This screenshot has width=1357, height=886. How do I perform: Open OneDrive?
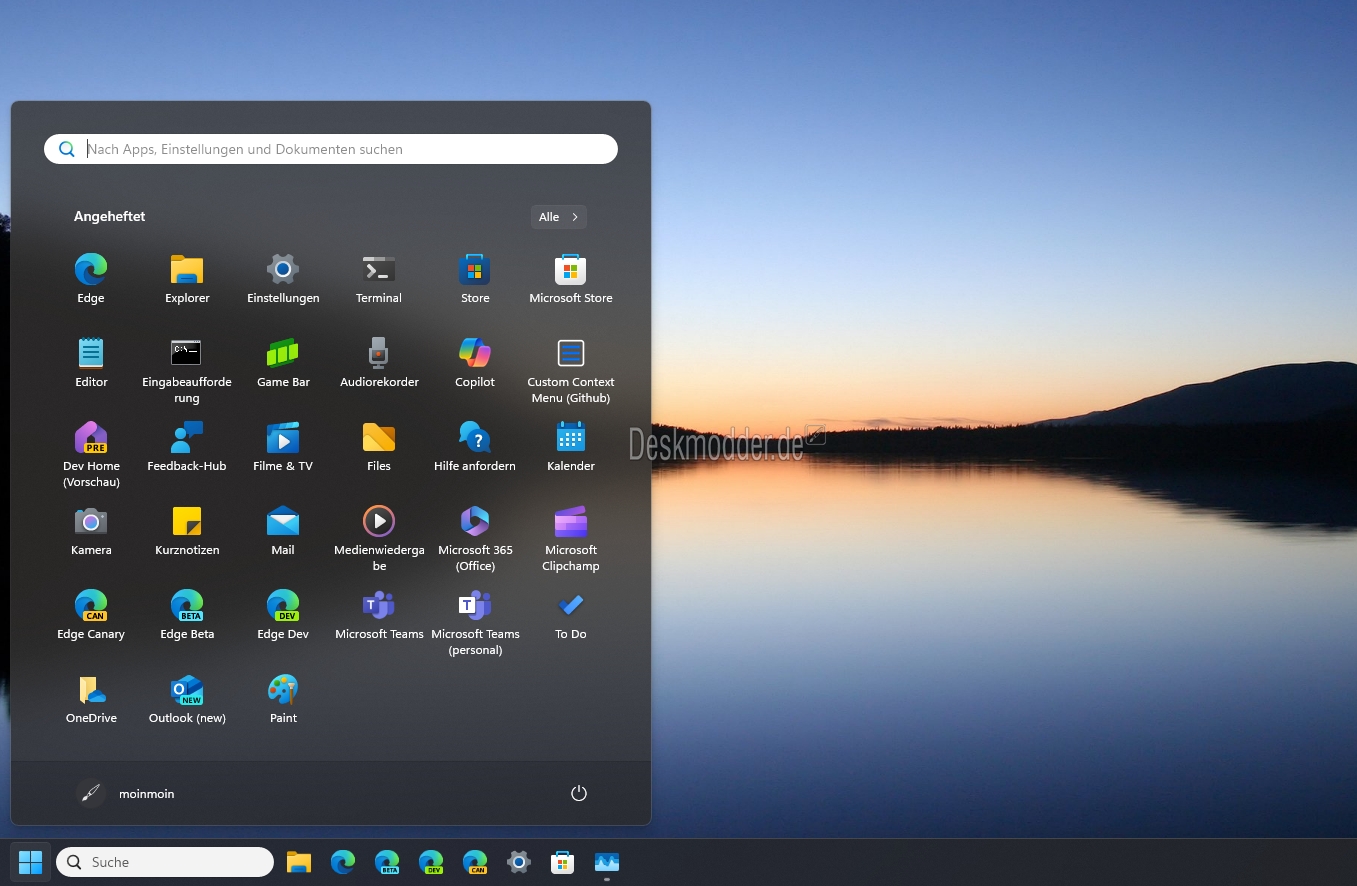coord(91,699)
